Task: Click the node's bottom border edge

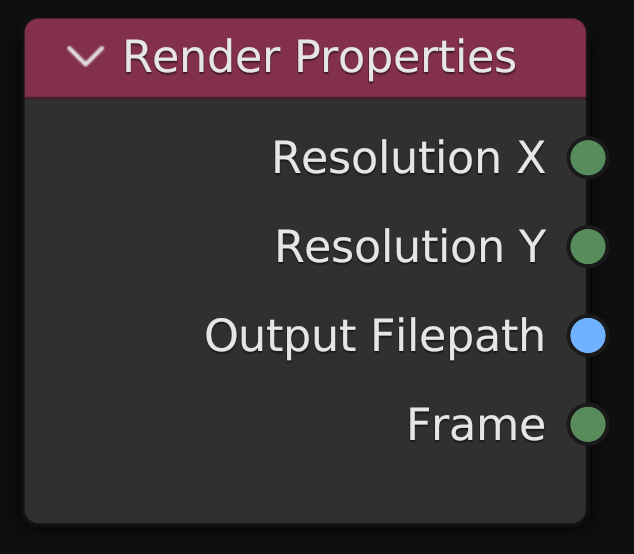Action: pyautogui.click(x=300, y=522)
